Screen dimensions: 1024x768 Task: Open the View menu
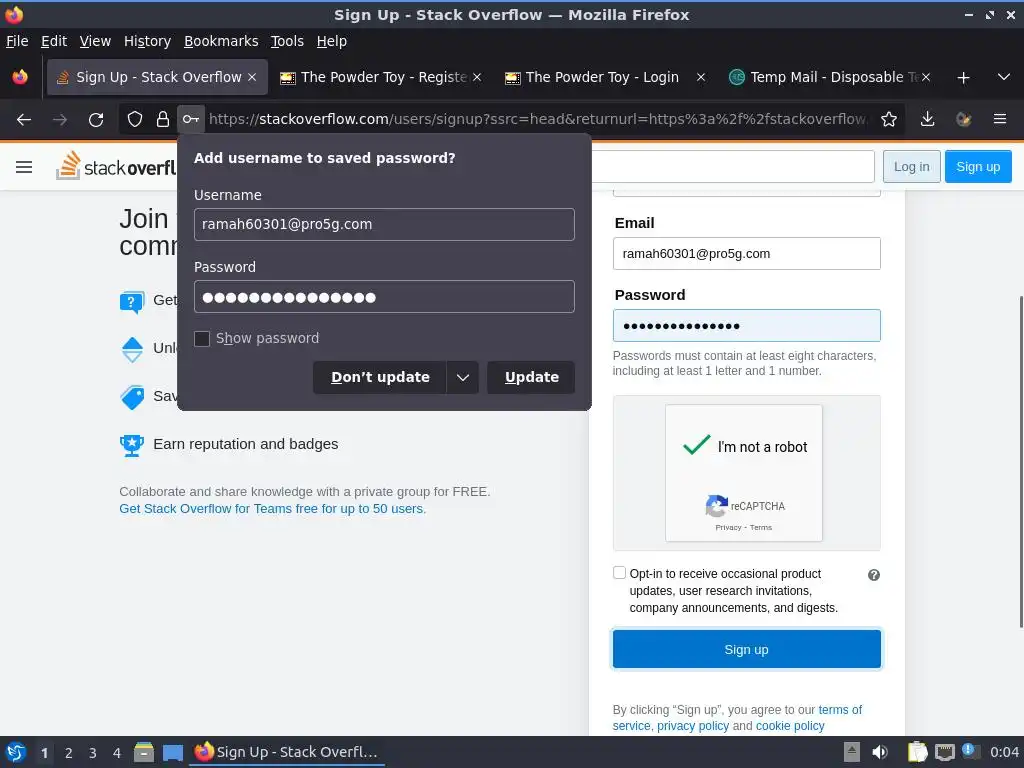tap(95, 41)
